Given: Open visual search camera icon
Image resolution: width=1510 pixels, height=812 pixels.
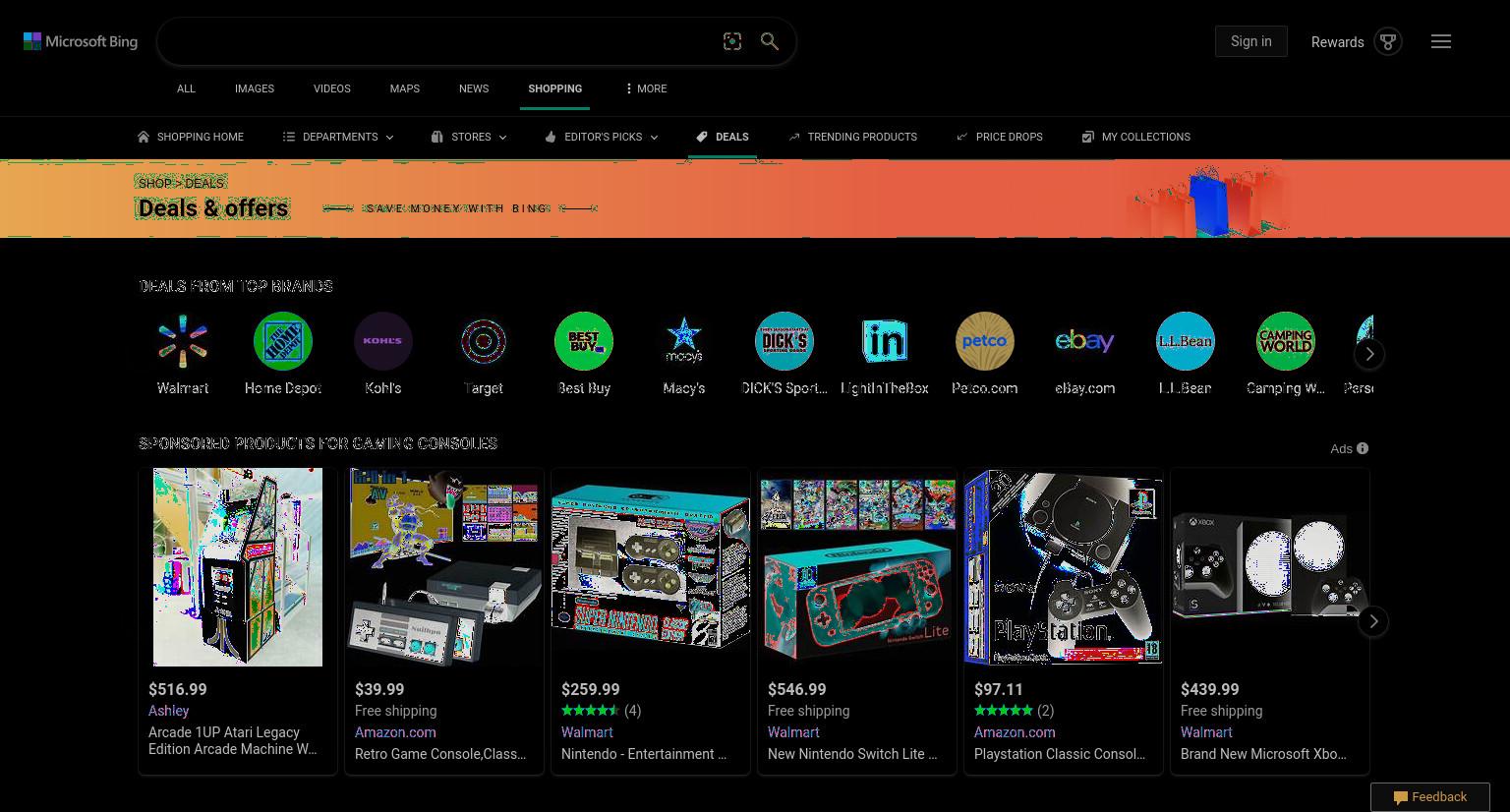Looking at the screenshot, I should pyautogui.click(x=732, y=41).
